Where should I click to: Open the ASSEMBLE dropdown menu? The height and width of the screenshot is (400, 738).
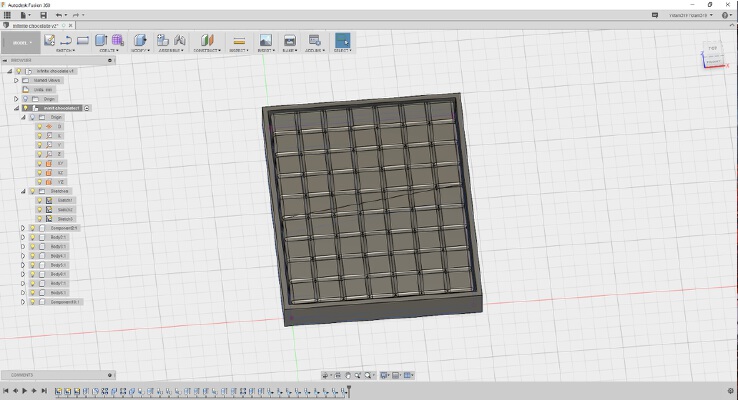click(171, 50)
